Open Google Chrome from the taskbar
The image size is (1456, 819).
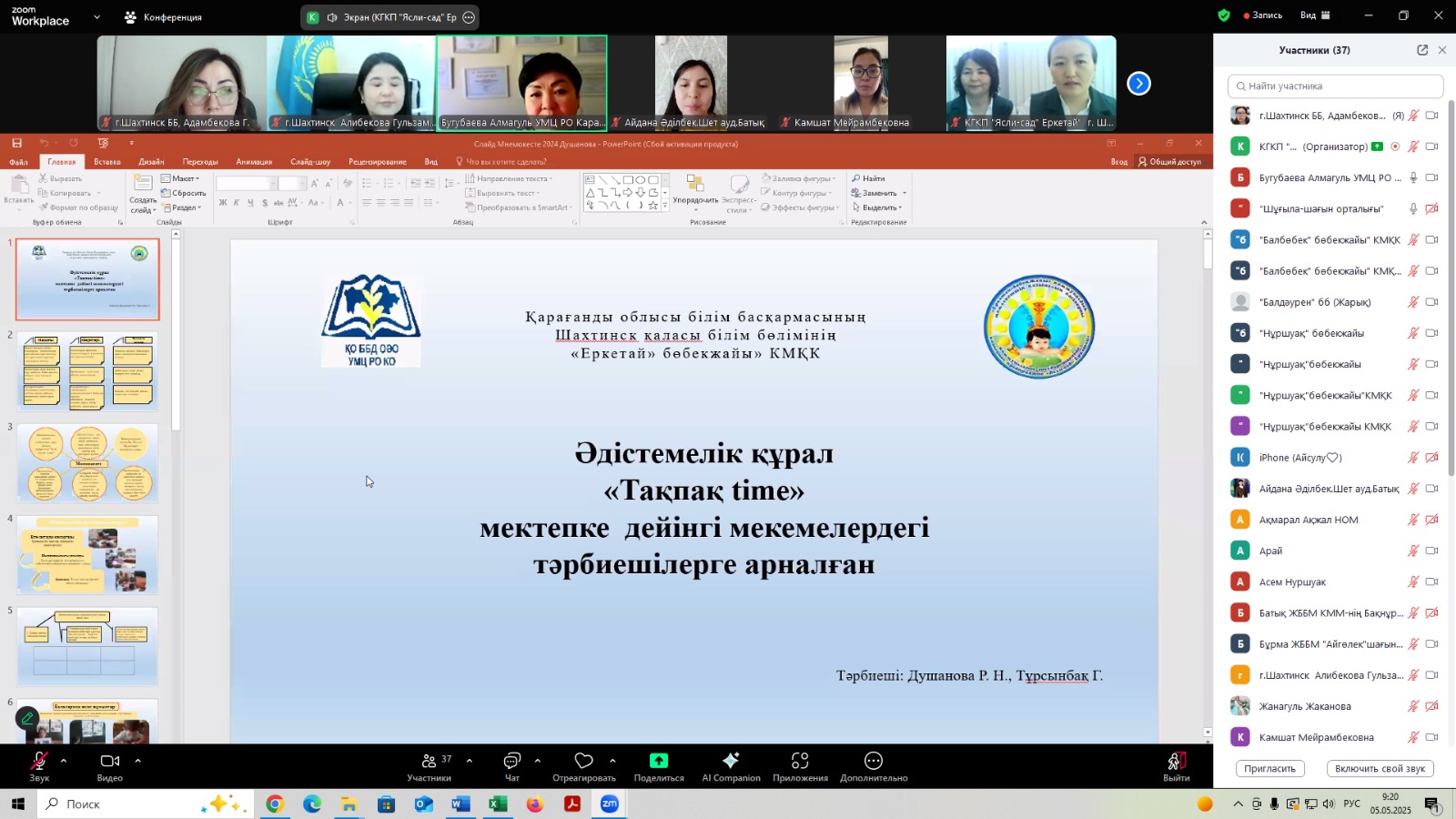pyautogui.click(x=275, y=804)
